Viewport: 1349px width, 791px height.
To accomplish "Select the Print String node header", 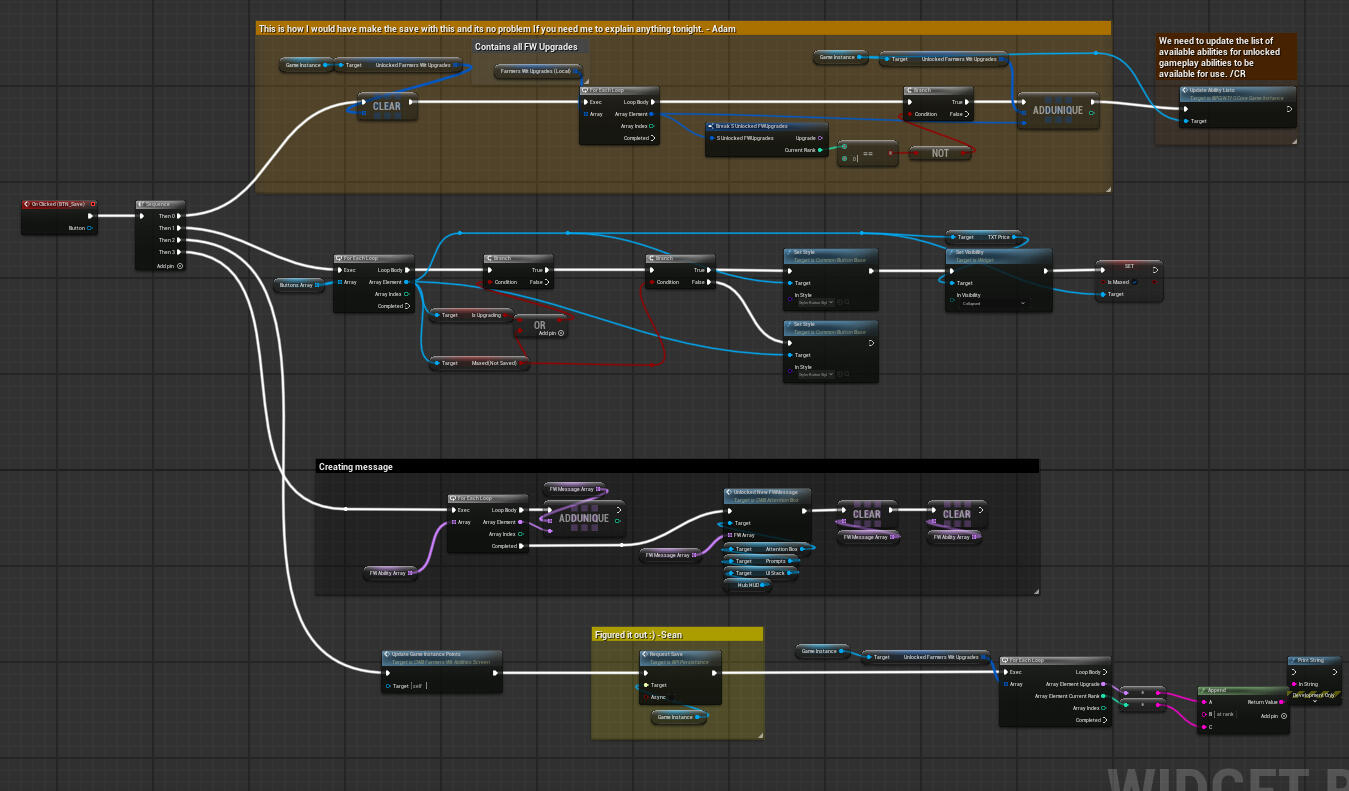I will click(1313, 660).
